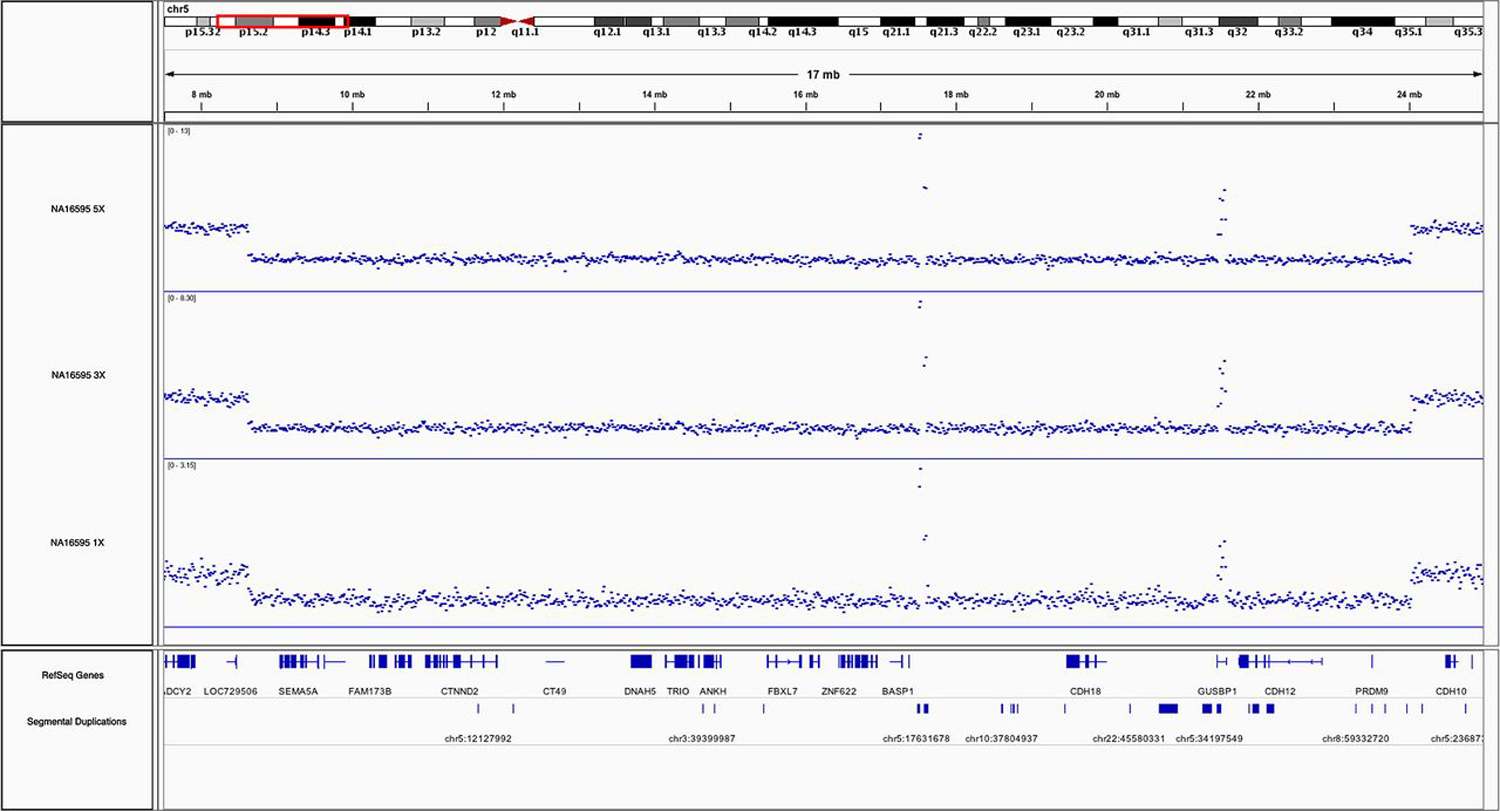Click the [0 - 8.30] data range label
This screenshot has width=1500, height=811.
coord(182,298)
